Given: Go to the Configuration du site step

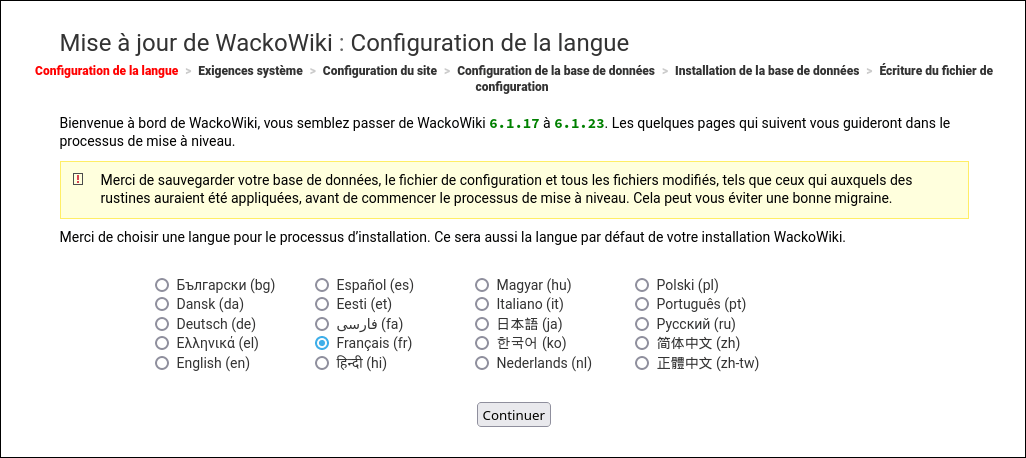Looking at the screenshot, I should tap(379, 71).
